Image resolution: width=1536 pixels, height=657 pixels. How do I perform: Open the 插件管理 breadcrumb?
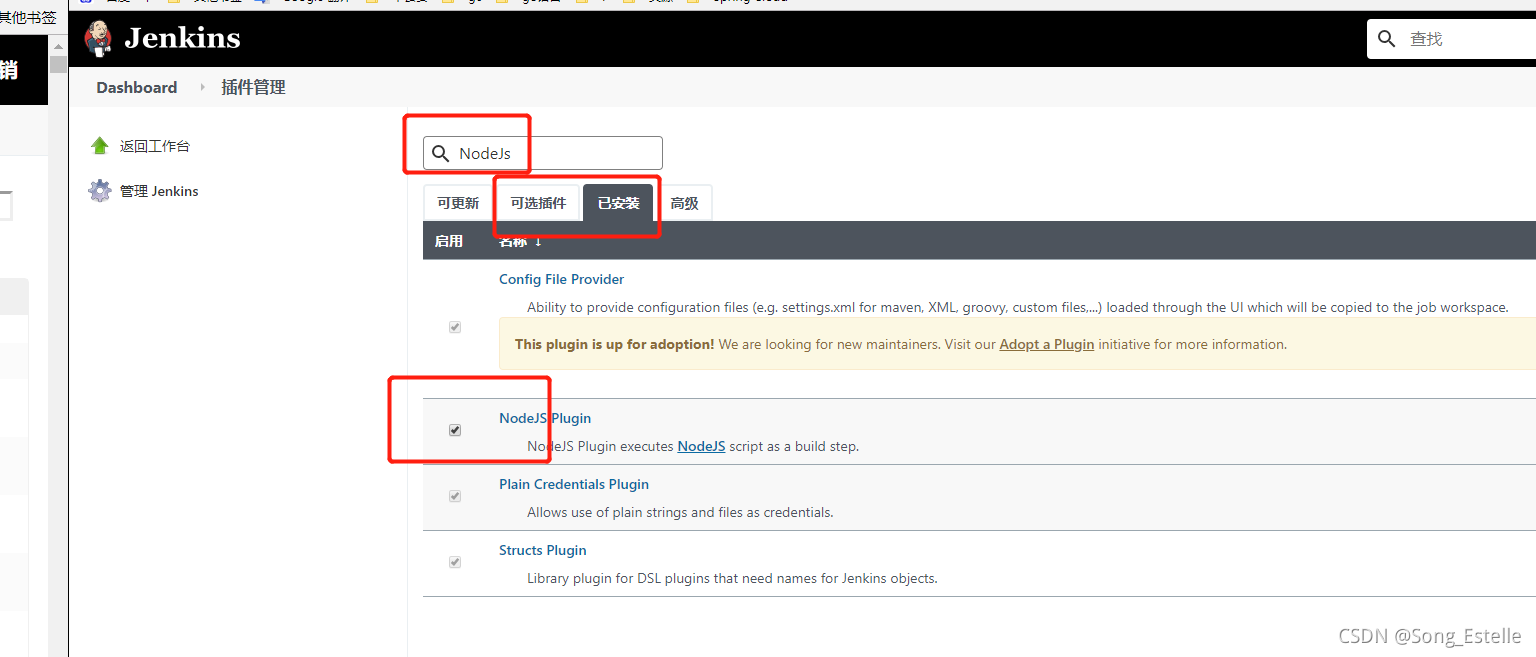tap(253, 87)
